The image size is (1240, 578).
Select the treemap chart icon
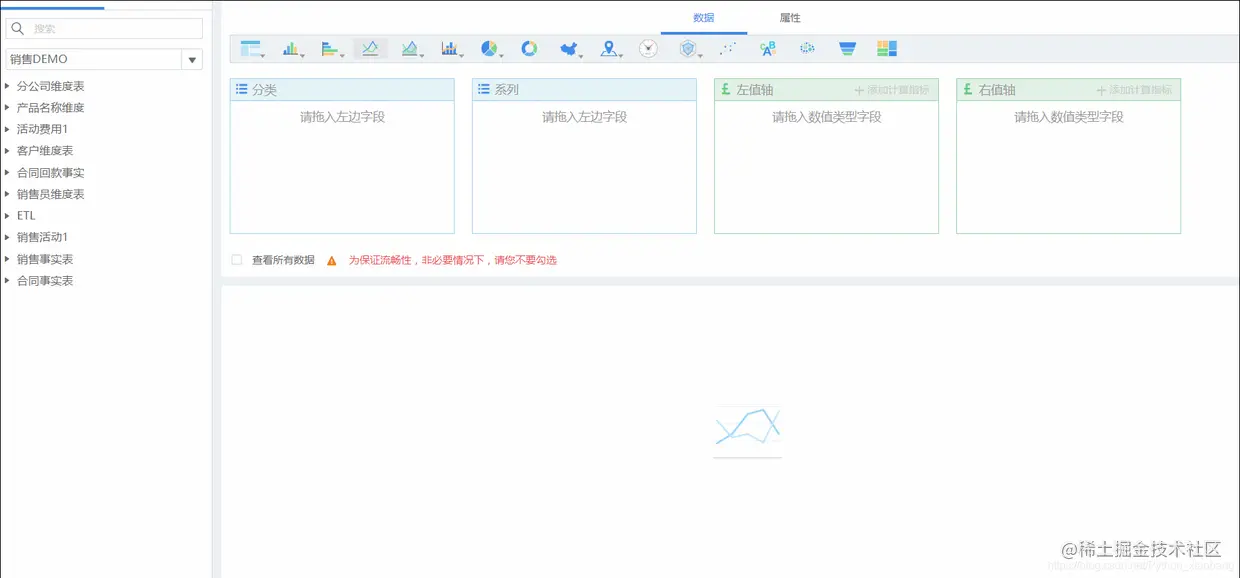(x=887, y=49)
